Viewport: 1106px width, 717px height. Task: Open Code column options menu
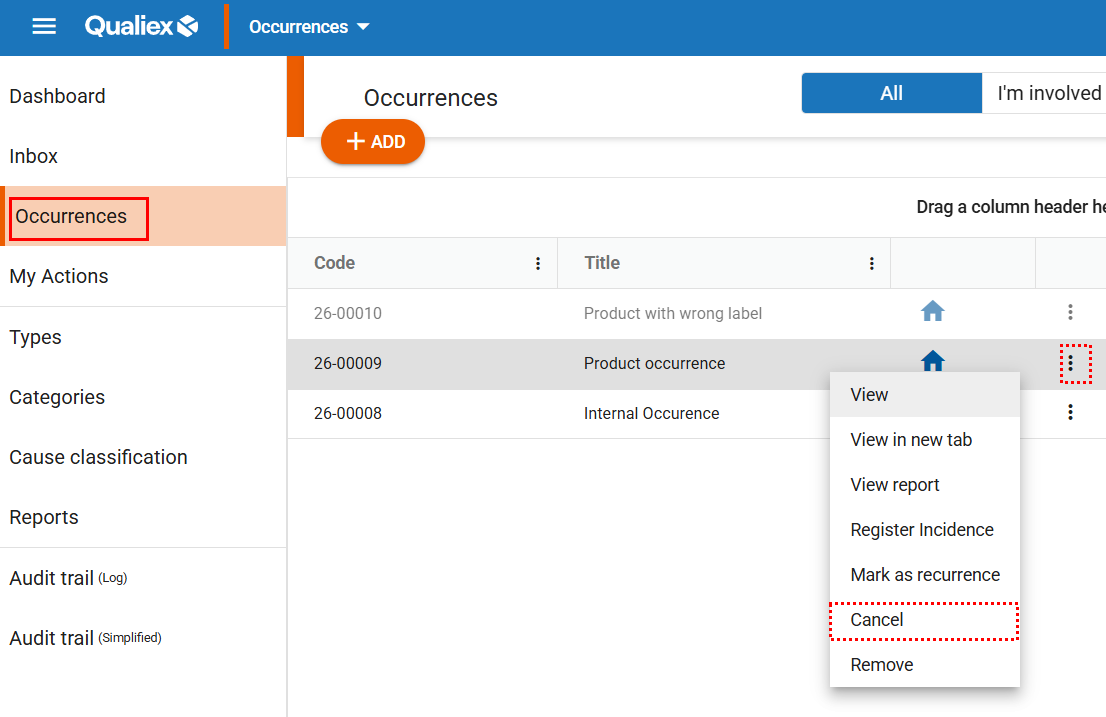pyautogui.click(x=538, y=264)
